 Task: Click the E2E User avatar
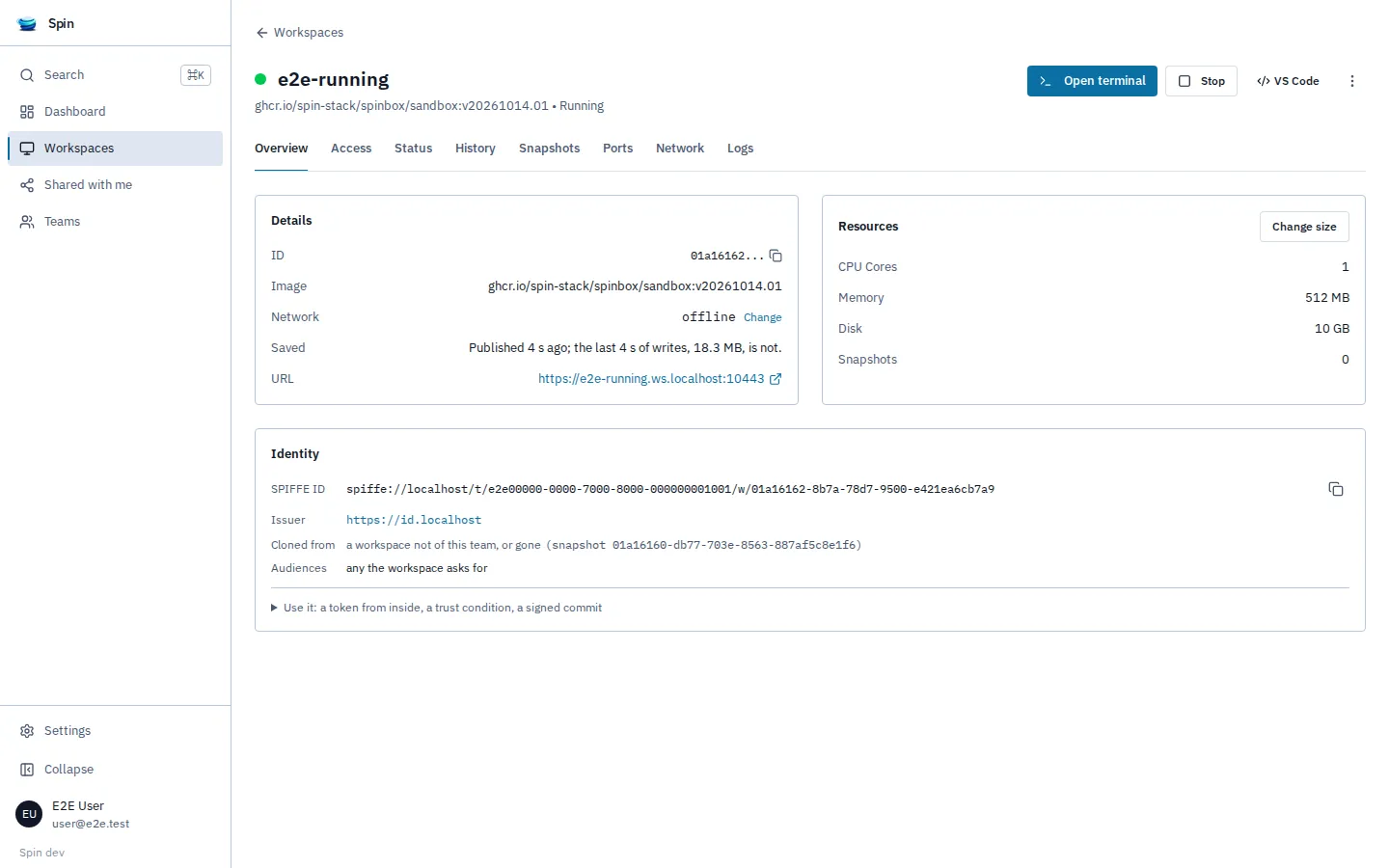pyautogui.click(x=29, y=814)
